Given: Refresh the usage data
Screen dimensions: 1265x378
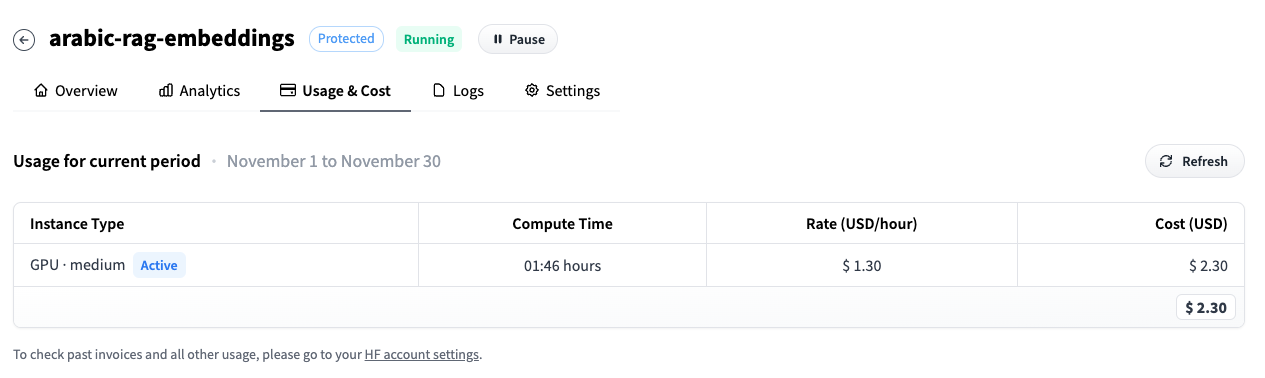Looking at the screenshot, I should point(1194,161).
